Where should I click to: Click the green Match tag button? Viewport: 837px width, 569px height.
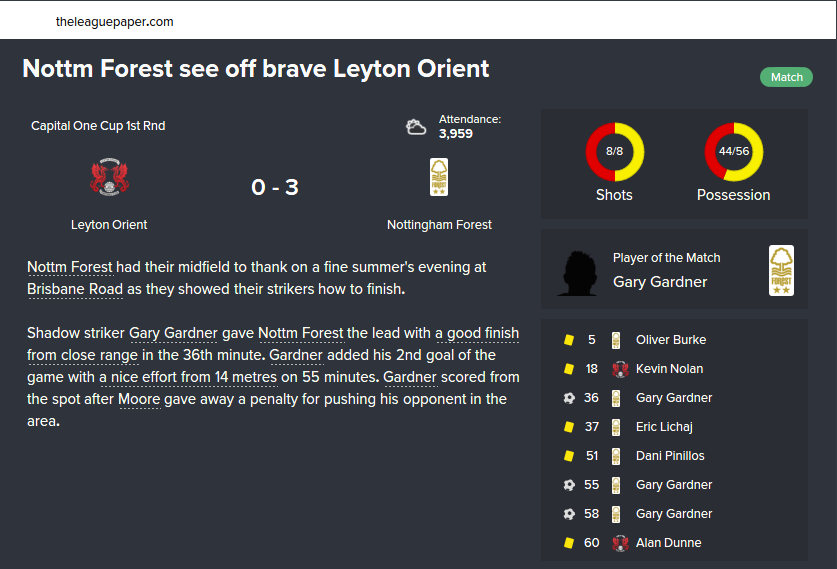786,77
